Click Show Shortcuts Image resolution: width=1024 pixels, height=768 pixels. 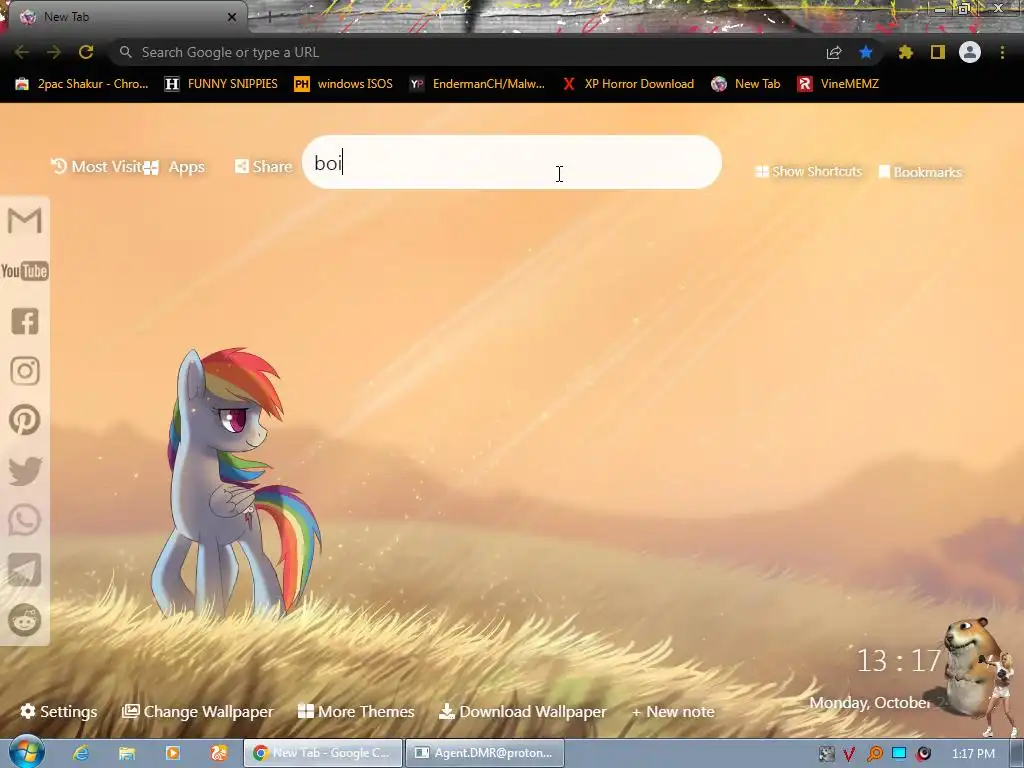(808, 171)
